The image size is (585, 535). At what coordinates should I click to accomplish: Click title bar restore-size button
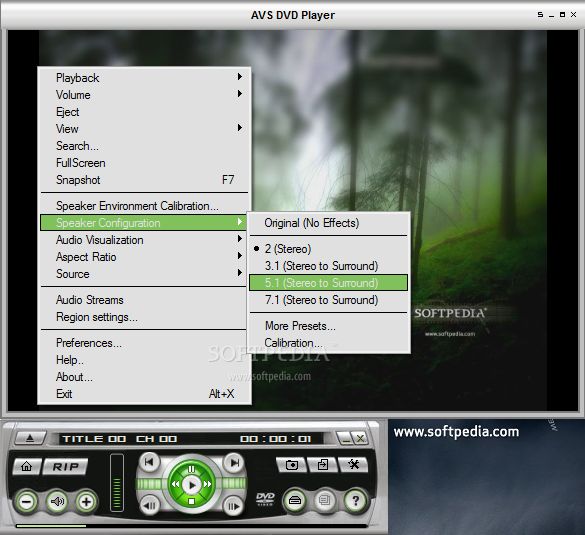tap(540, 15)
